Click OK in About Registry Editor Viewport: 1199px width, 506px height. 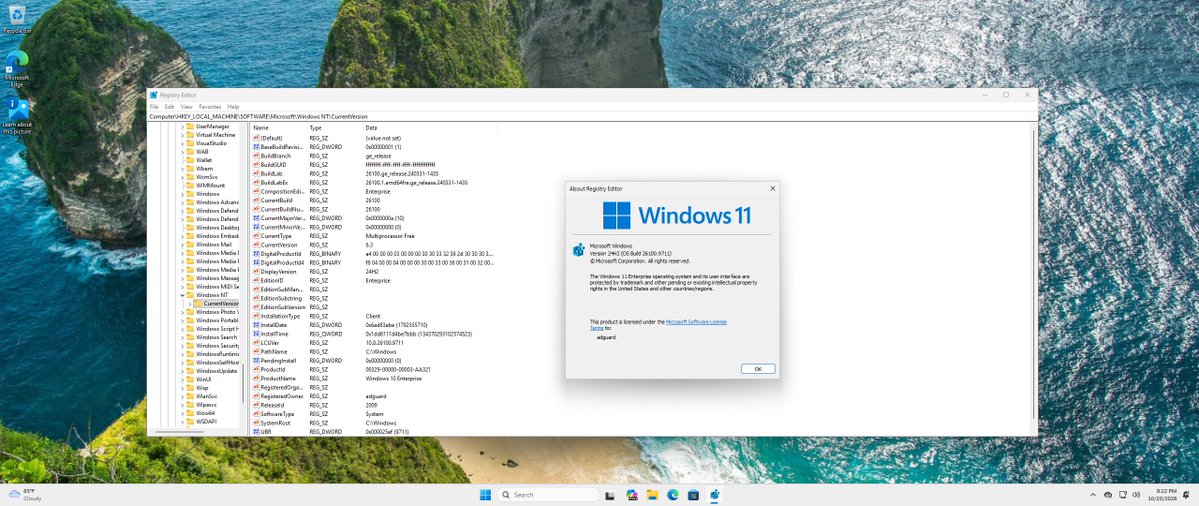tap(758, 369)
